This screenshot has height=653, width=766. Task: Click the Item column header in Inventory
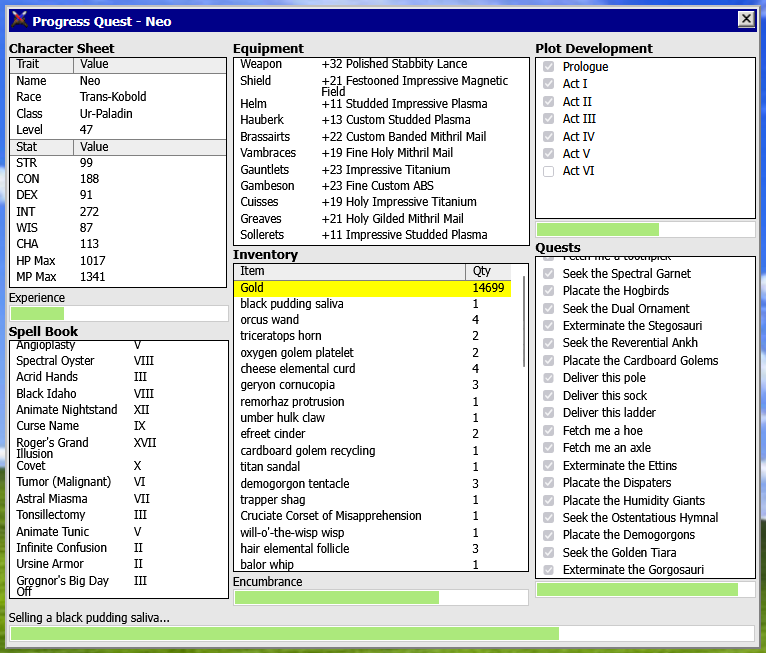pyautogui.click(x=350, y=271)
